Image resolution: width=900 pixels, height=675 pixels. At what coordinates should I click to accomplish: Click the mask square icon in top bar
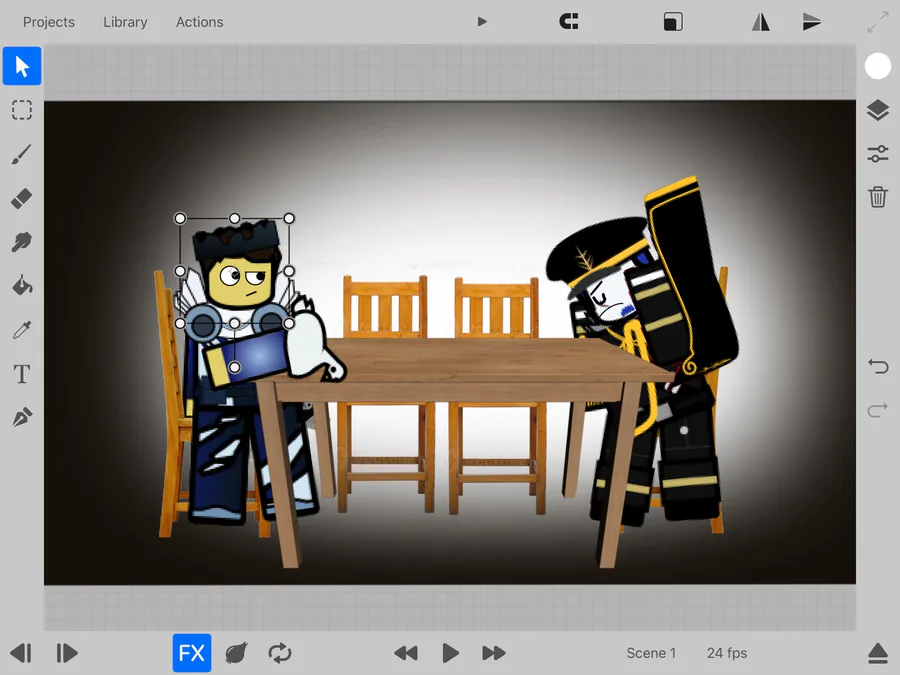(x=673, y=22)
